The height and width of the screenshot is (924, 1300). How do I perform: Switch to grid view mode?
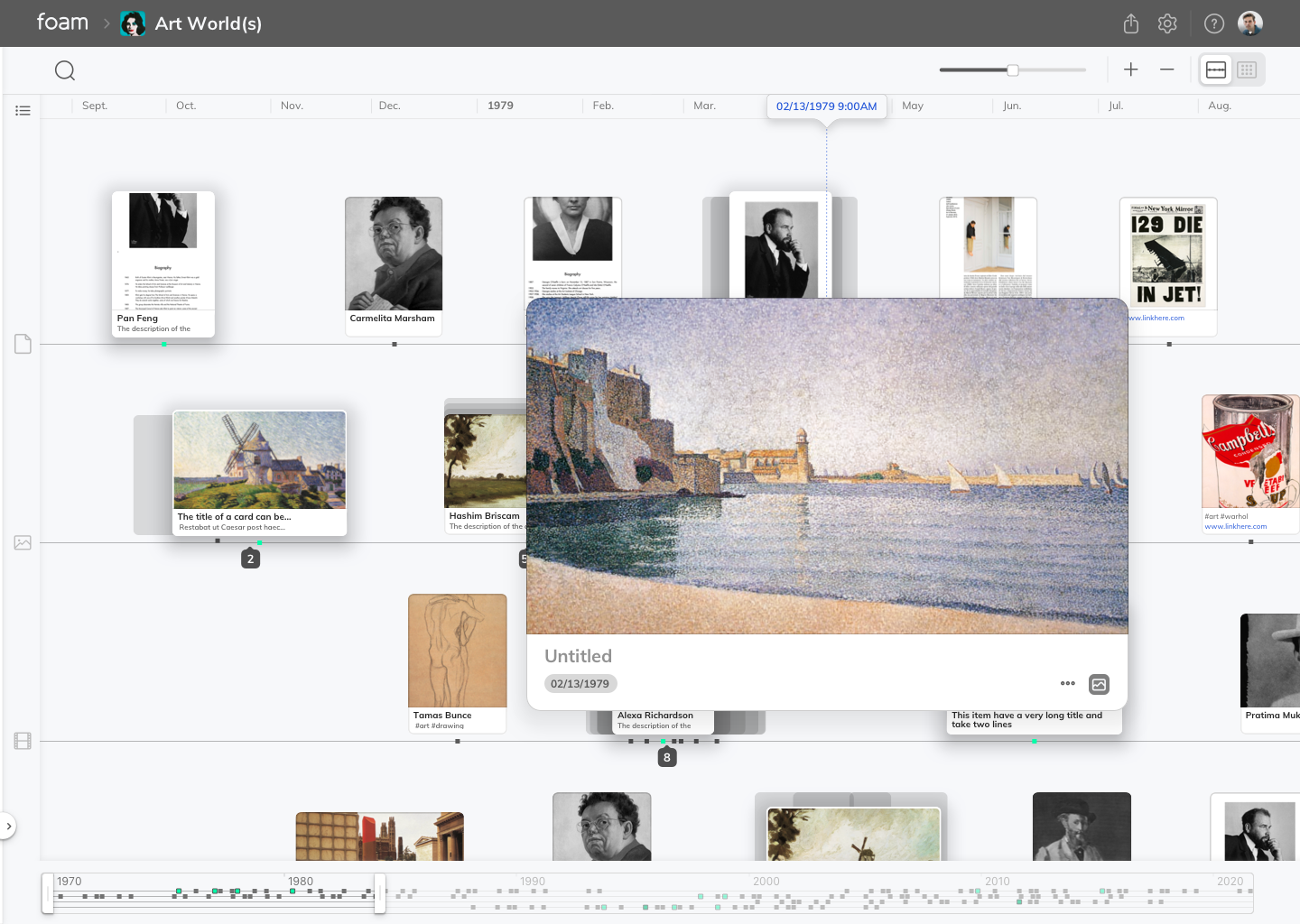coord(1247,69)
